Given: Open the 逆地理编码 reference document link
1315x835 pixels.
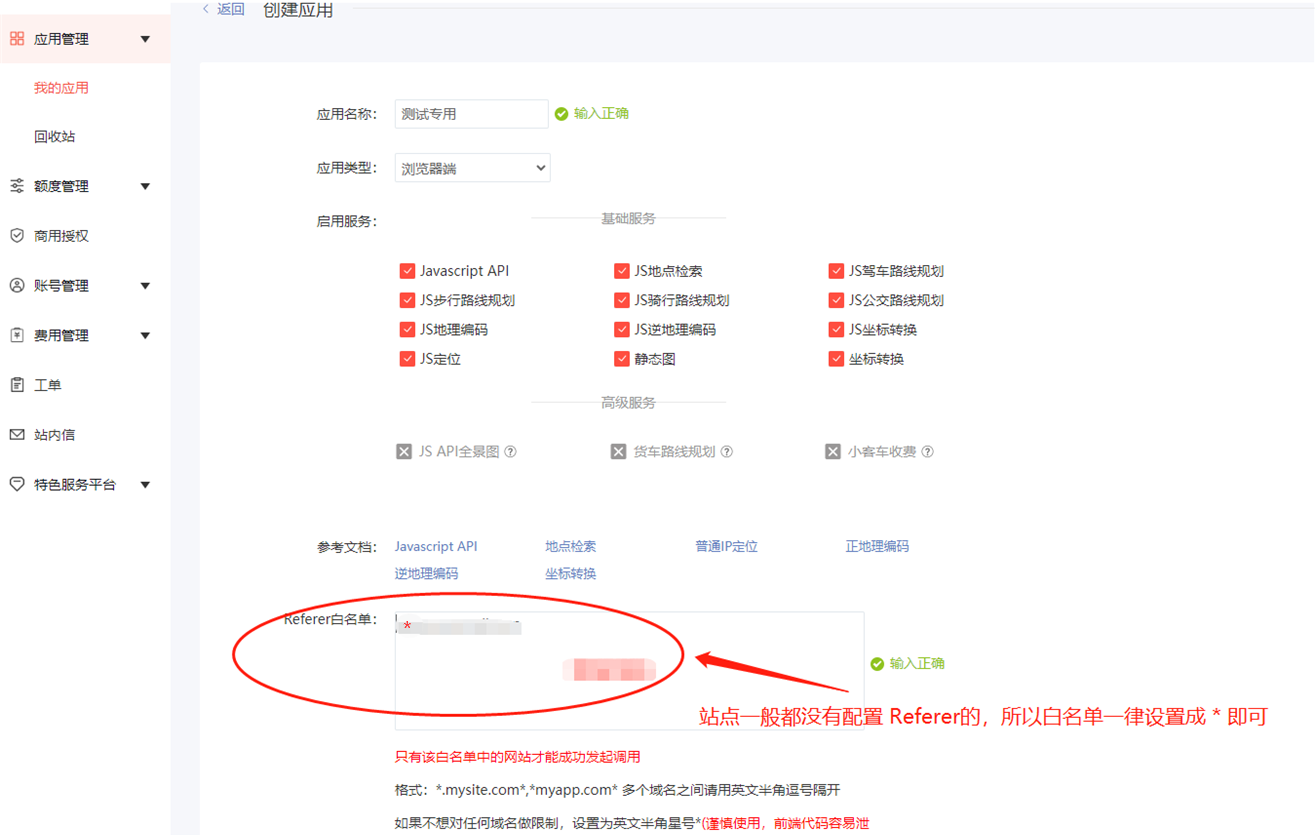Looking at the screenshot, I should (x=426, y=574).
